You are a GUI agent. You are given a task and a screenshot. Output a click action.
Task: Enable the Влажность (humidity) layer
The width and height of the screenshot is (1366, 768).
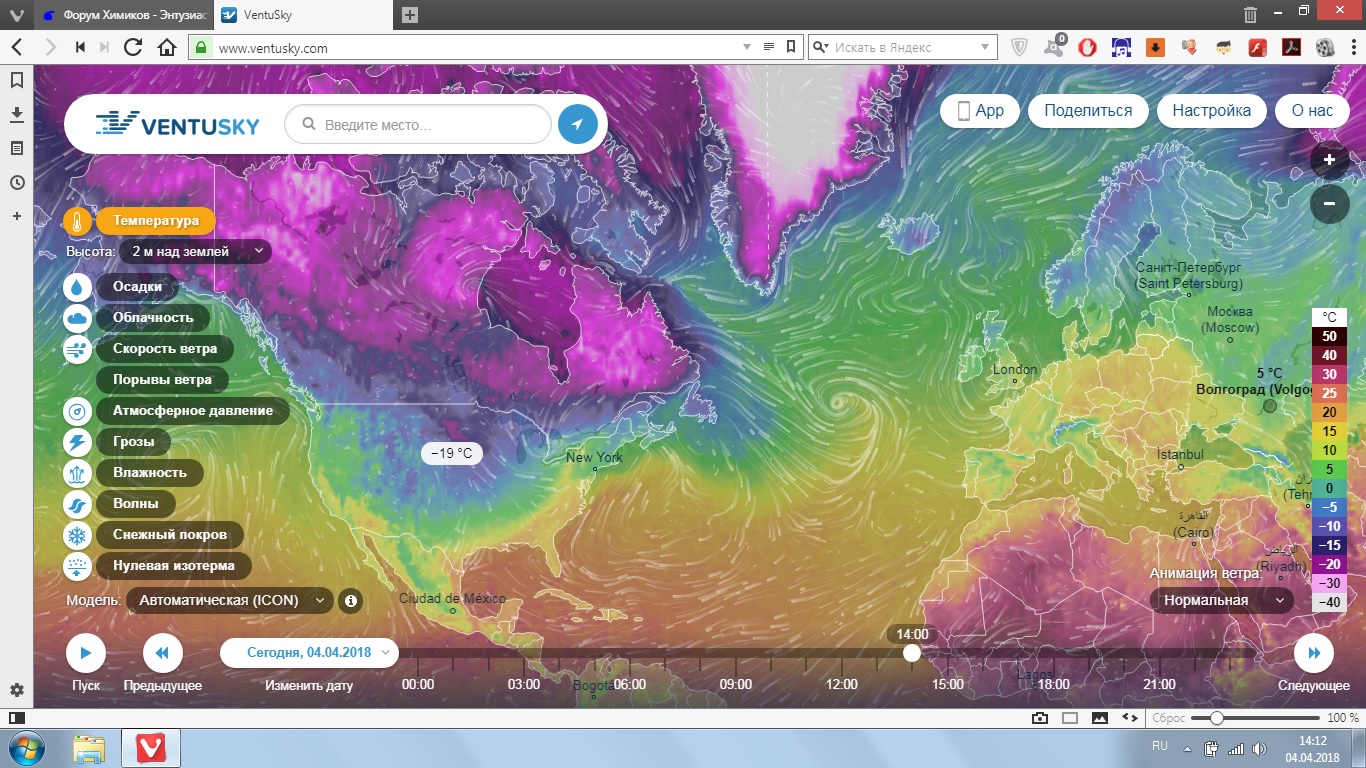pyautogui.click(x=150, y=473)
